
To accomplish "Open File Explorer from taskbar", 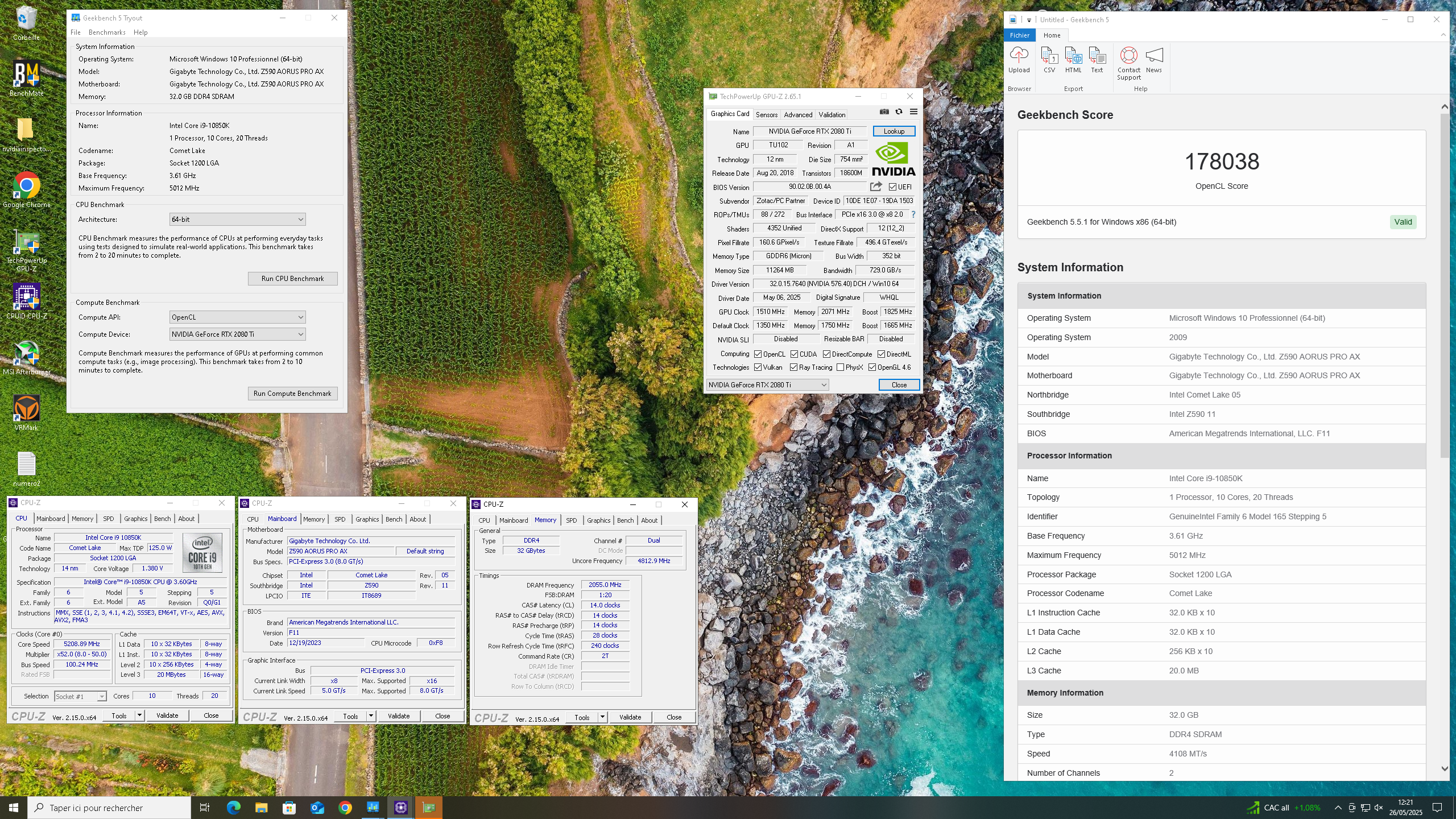I will coord(261,808).
